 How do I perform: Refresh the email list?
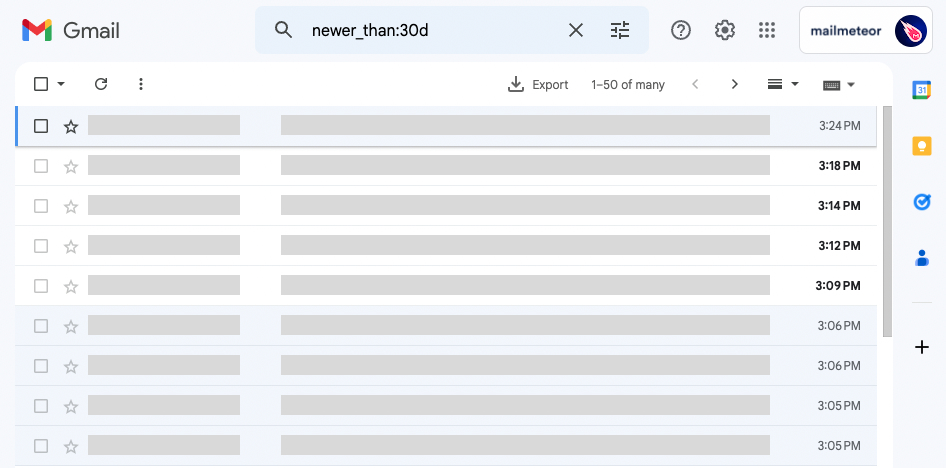101,84
